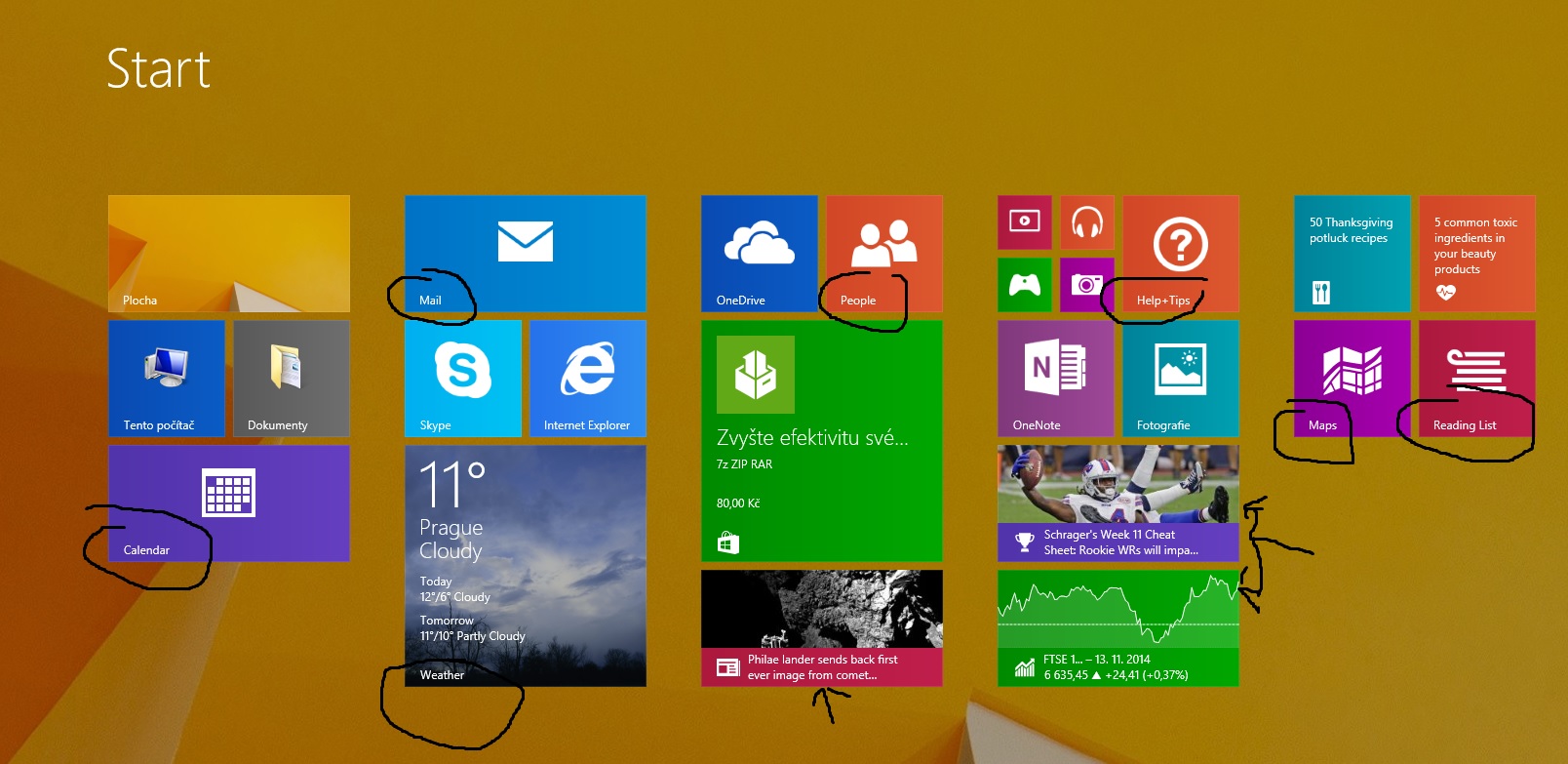Open Schrager's Week 11 Cheat Sheet sports tile

(x=1118, y=503)
